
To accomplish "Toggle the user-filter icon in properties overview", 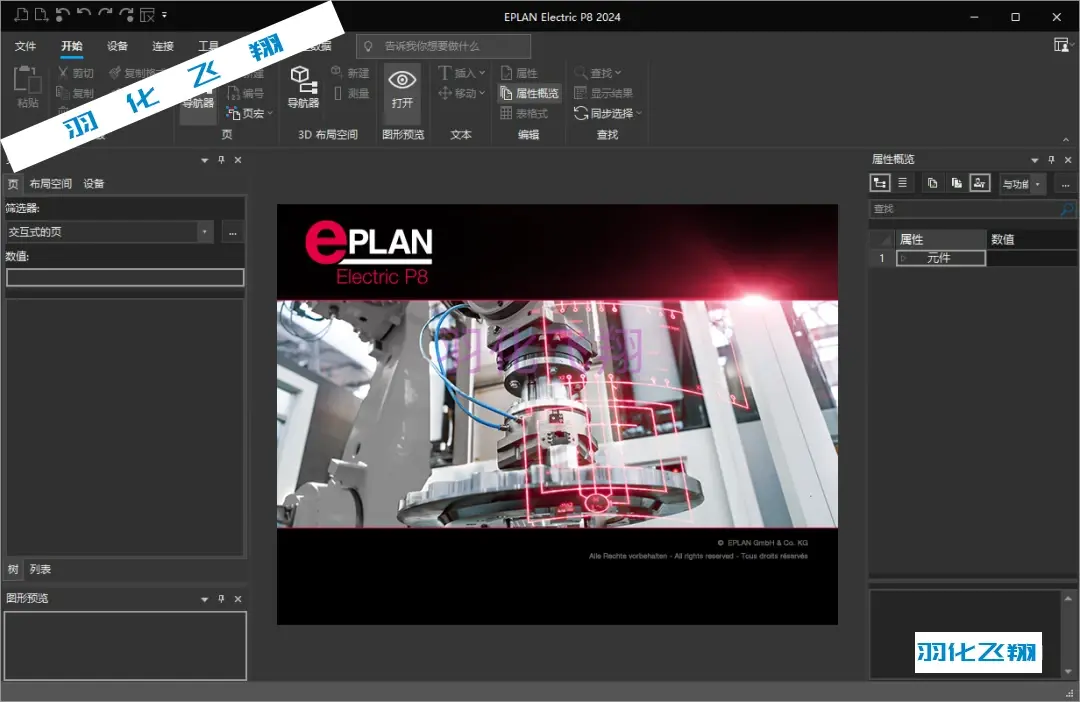I will click(979, 183).
